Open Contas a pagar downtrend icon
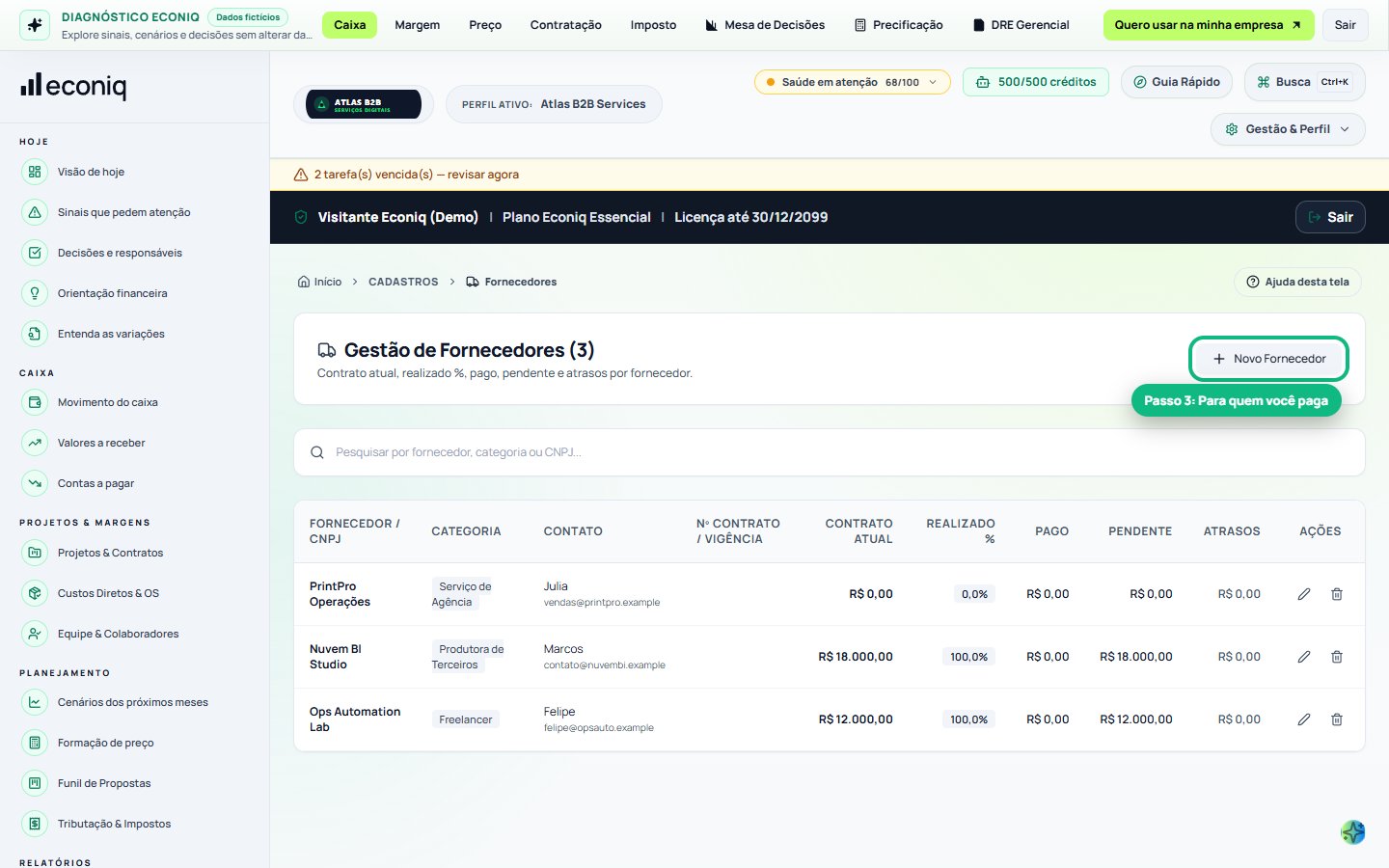 35,483
